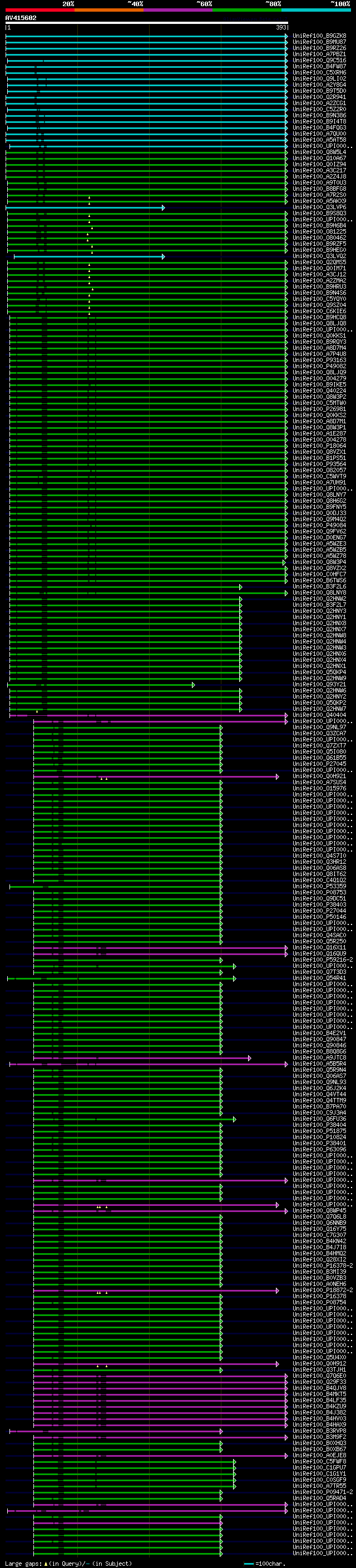Open hit UniRef100_Q9C516

(319, 60)
